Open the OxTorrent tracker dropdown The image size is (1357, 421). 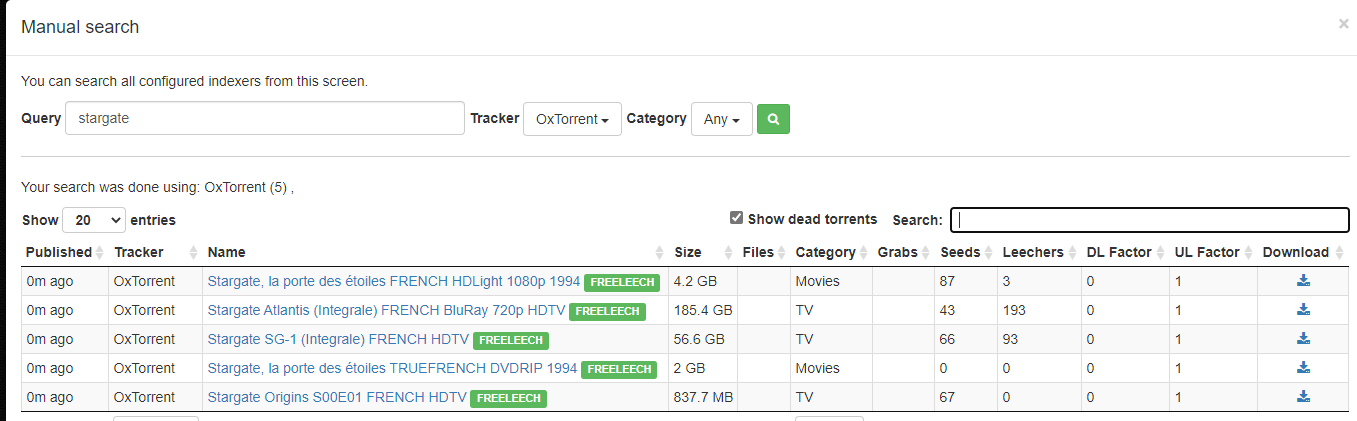pyautogui.click(x=572, y=119)
